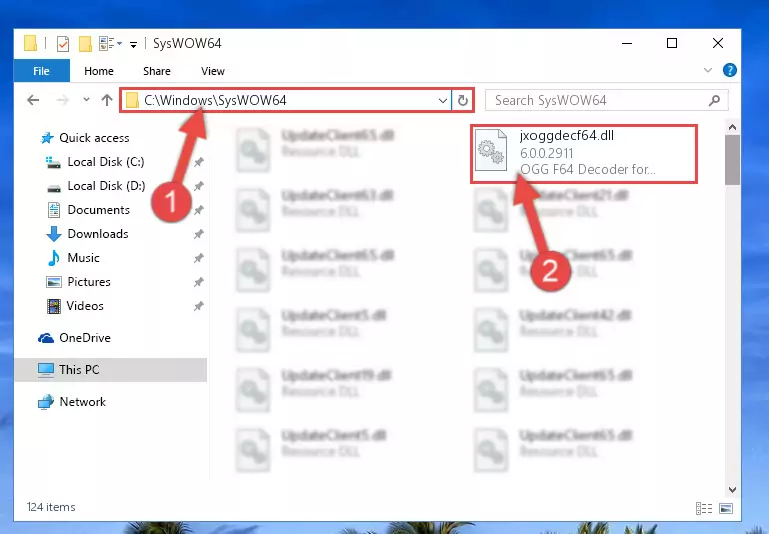Switch to the Share ribbon tab
The height and width of the screenshot is (534, 769).
click(x=157, y=71)
